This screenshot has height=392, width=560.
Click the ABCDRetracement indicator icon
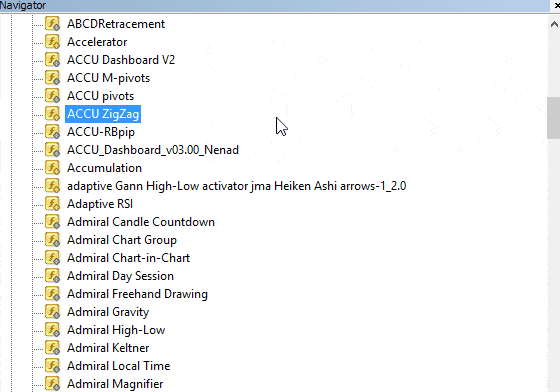[x=52, y=24]
